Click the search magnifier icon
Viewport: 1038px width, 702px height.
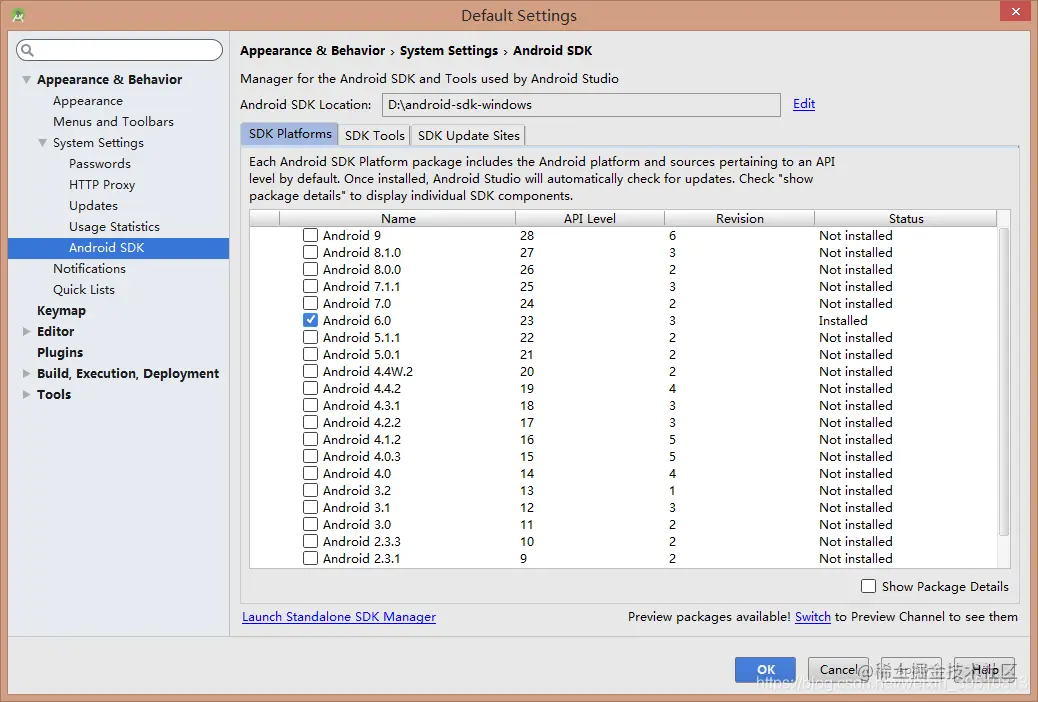click(27, 50)
